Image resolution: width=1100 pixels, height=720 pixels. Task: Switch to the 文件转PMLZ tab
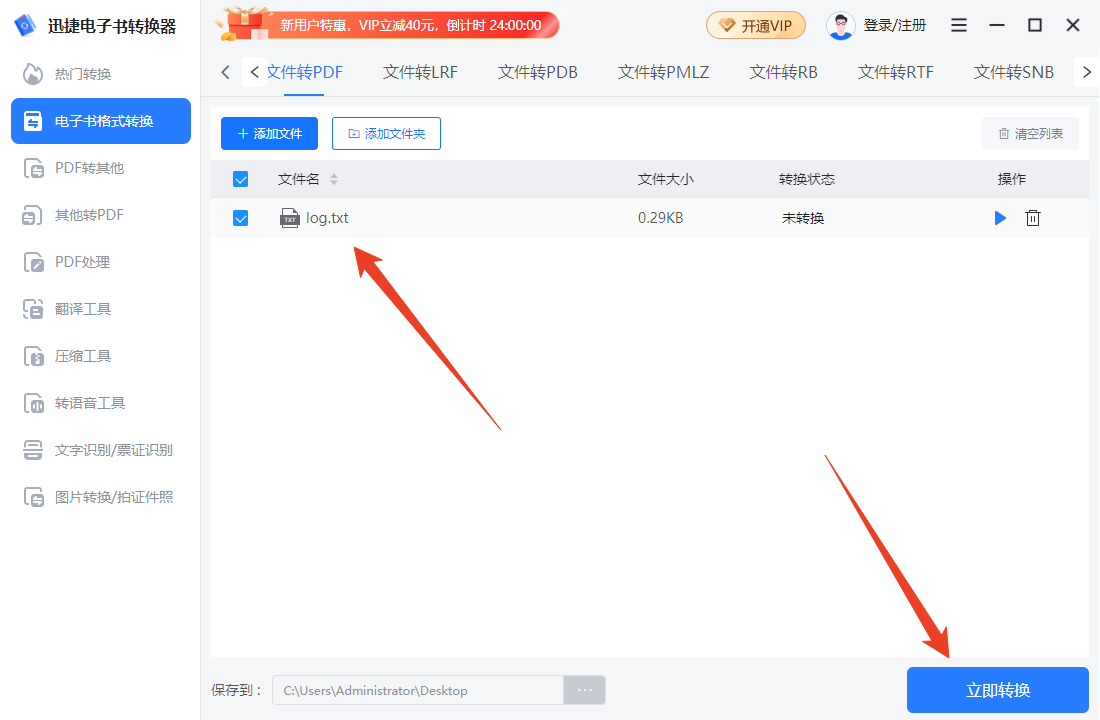[x=664, y=72]
